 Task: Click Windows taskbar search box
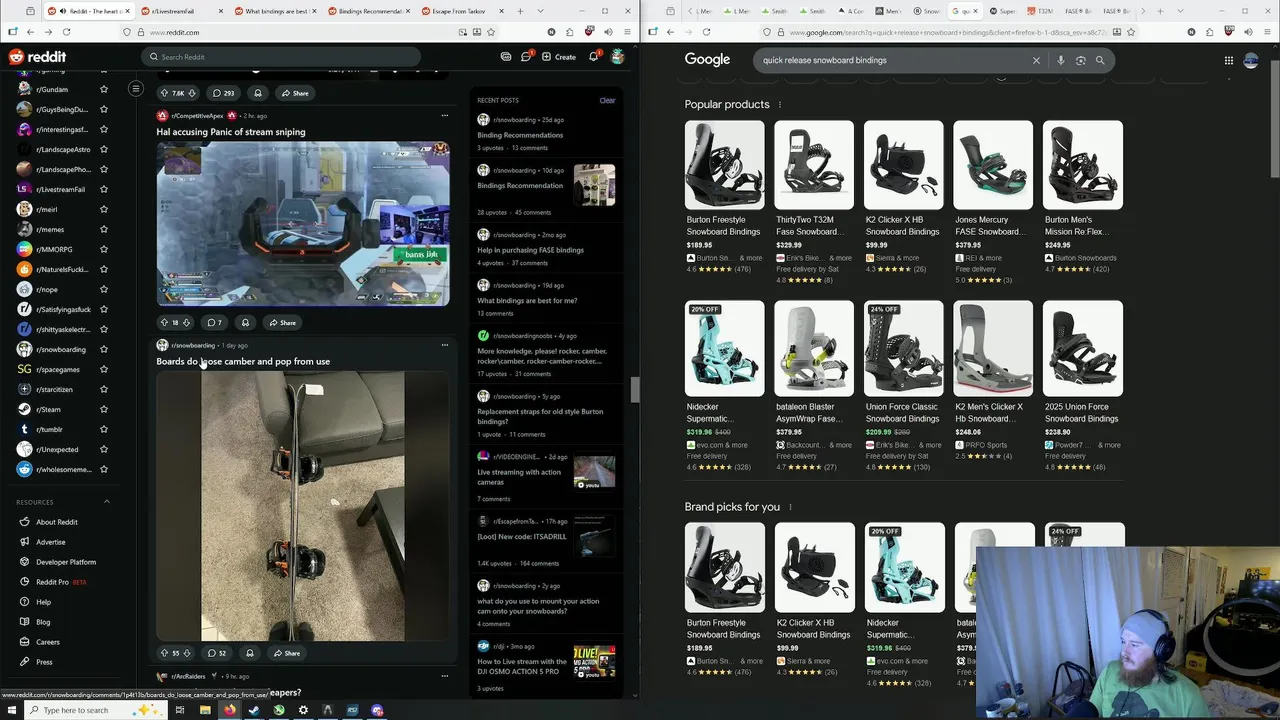click(95, 710)
